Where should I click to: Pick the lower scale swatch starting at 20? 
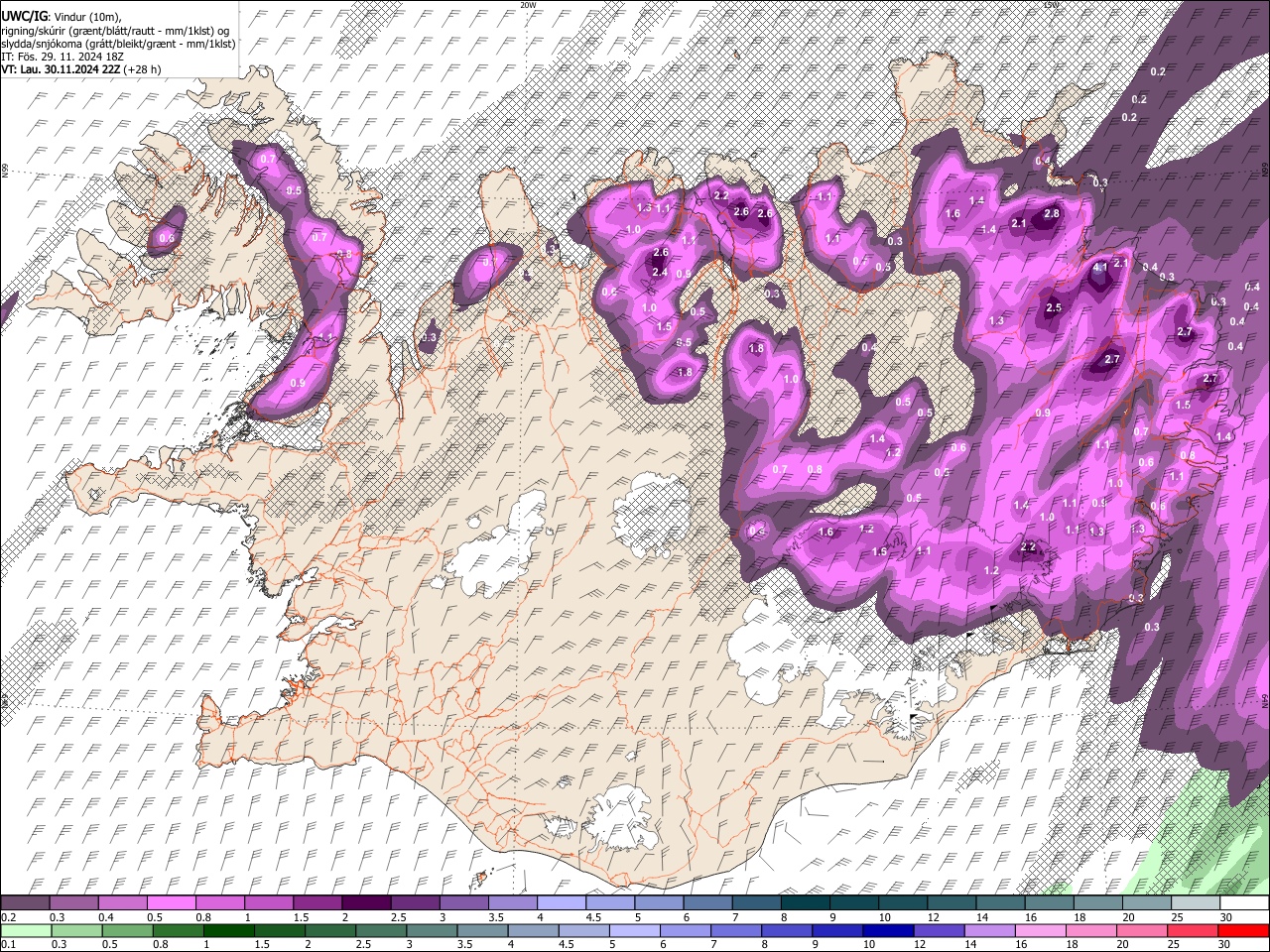(x=1141, y=930)
